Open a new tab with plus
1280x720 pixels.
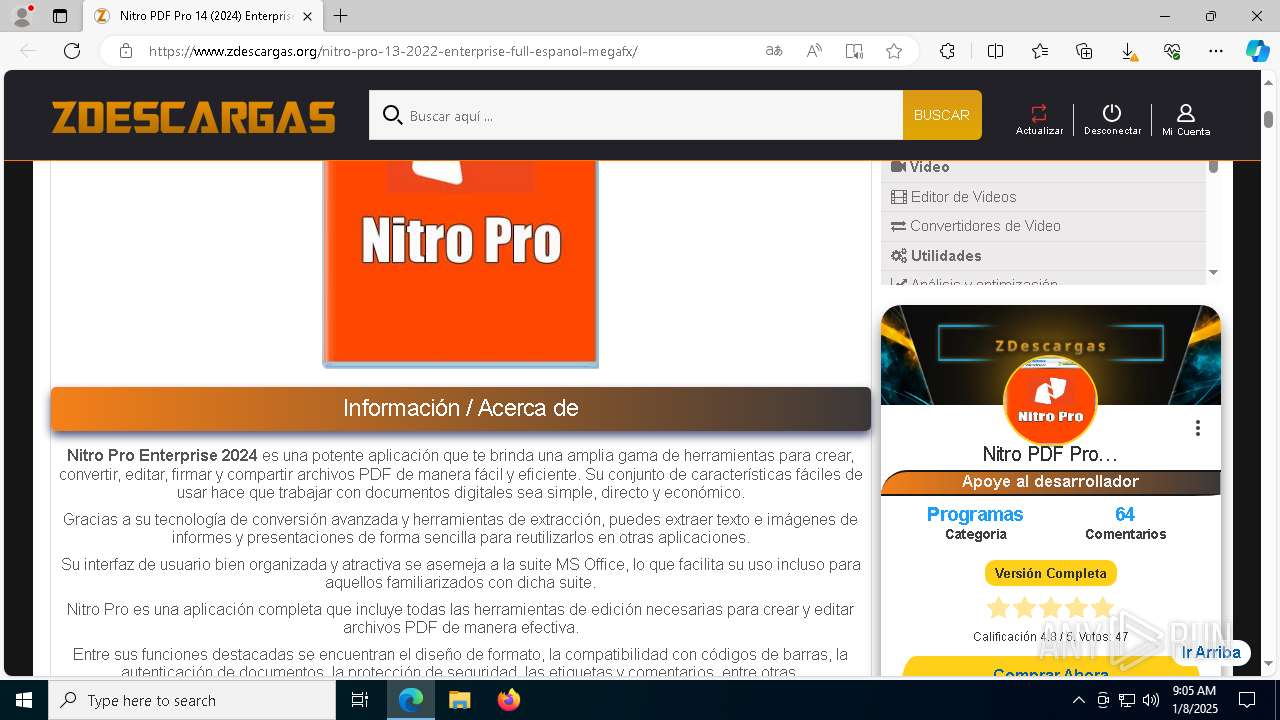click(x=340, y=16)
